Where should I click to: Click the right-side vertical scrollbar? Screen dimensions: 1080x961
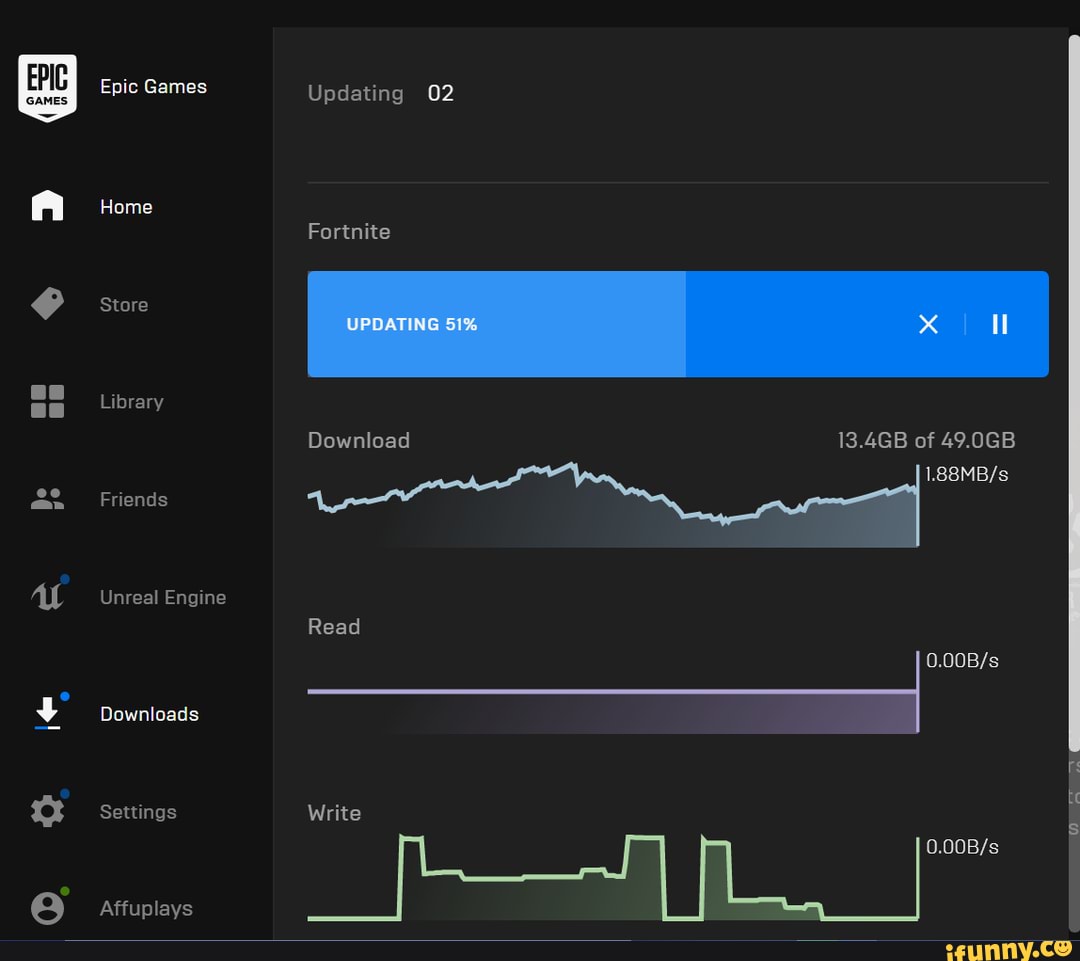click(1074, 400)
